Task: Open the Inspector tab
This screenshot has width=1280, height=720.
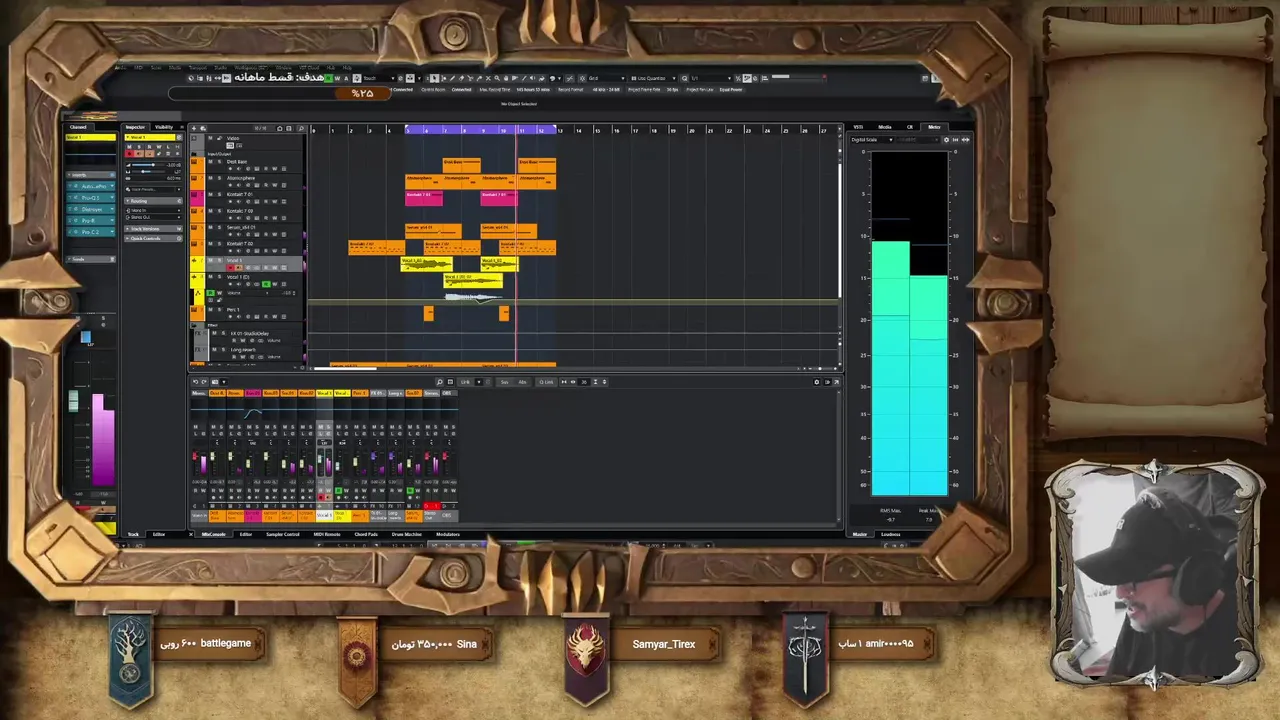Action: click(x=135, y=127)
